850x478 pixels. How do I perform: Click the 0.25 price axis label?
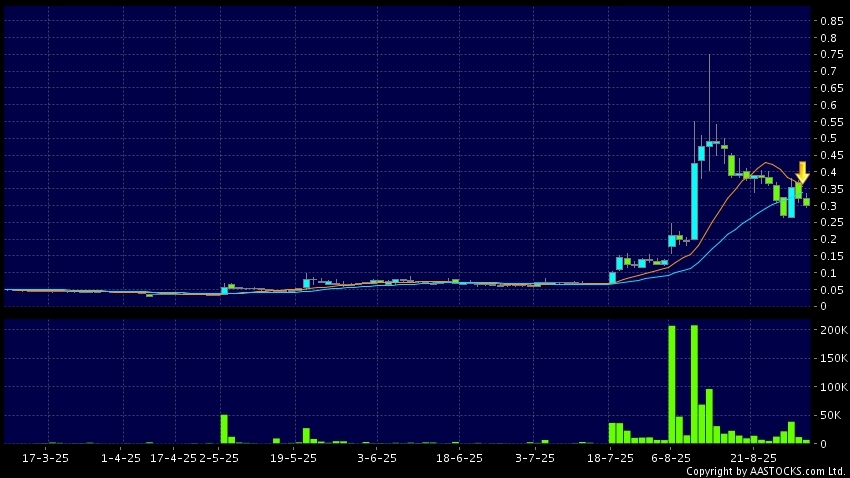point(832,223)
